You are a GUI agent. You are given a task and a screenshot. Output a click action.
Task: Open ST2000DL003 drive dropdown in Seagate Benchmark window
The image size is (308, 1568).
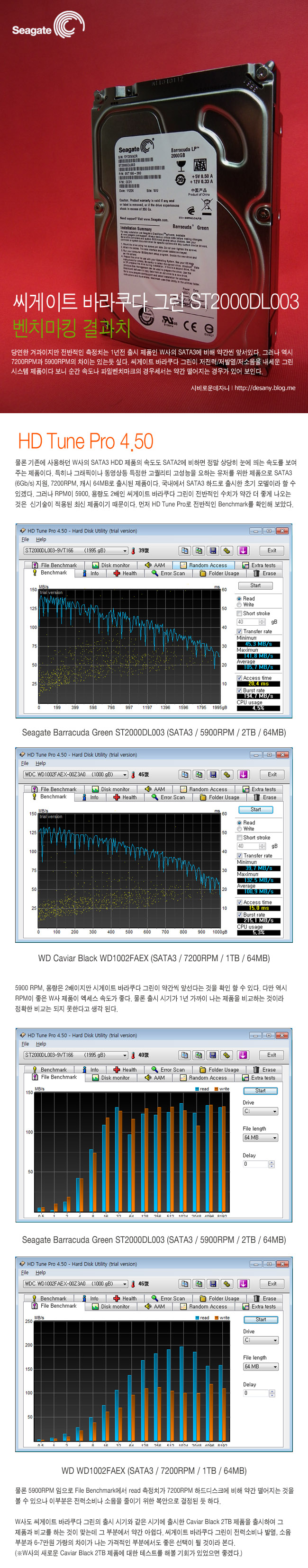76,550
